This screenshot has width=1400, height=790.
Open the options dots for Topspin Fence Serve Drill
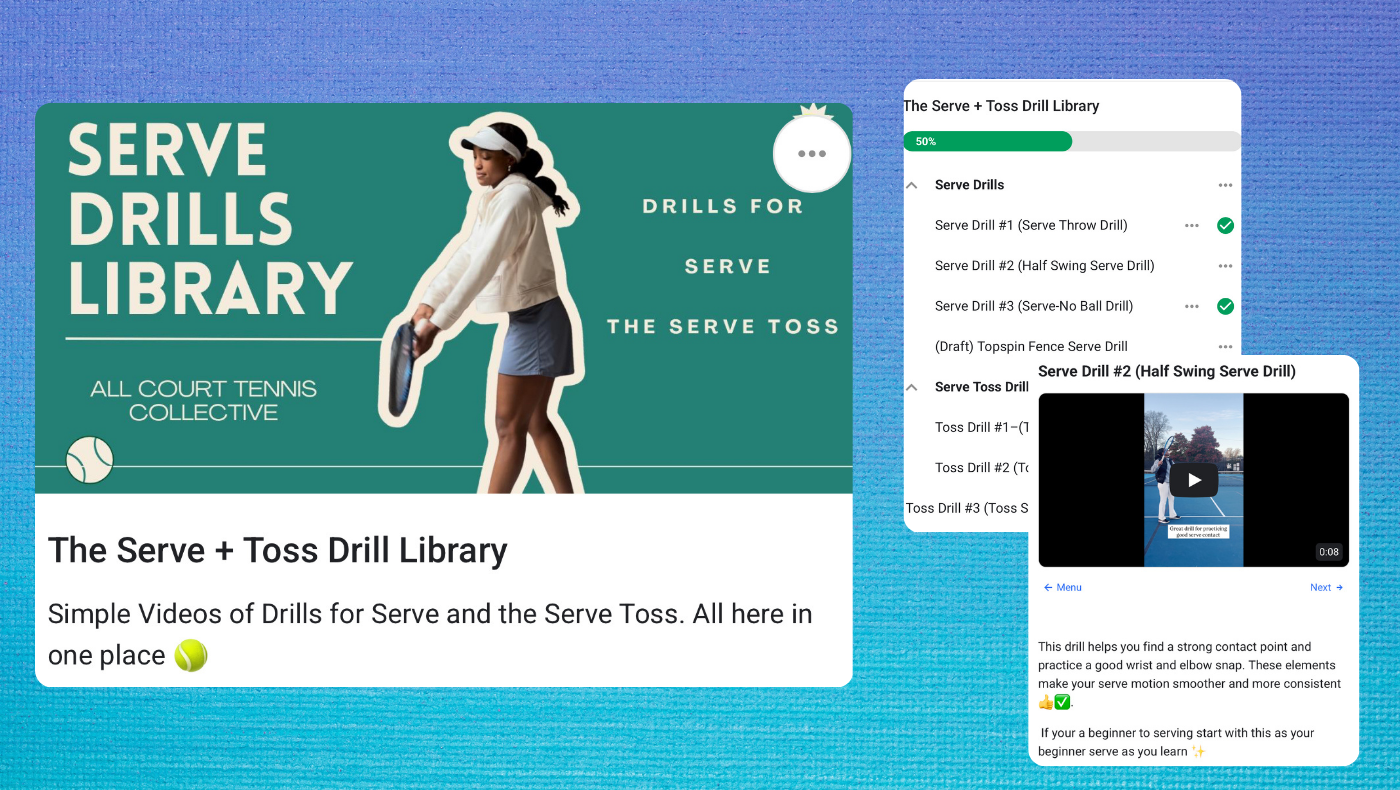click(x=1225, y=346)
